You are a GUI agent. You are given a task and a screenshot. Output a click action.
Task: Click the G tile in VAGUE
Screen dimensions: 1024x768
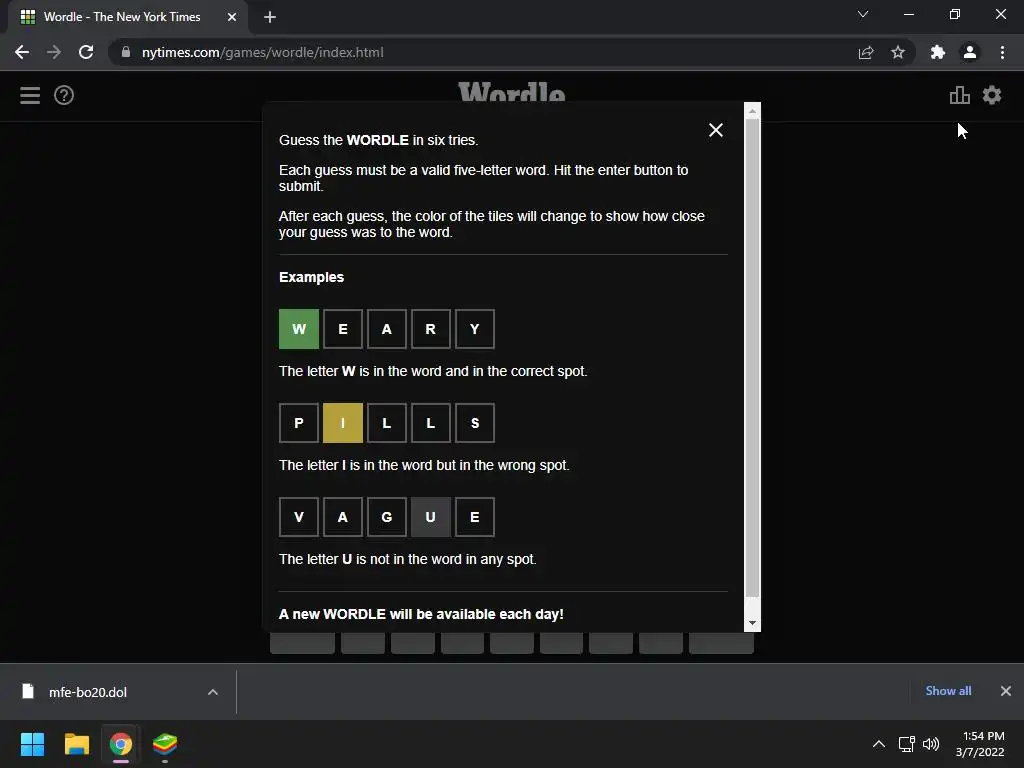(387, 517)
